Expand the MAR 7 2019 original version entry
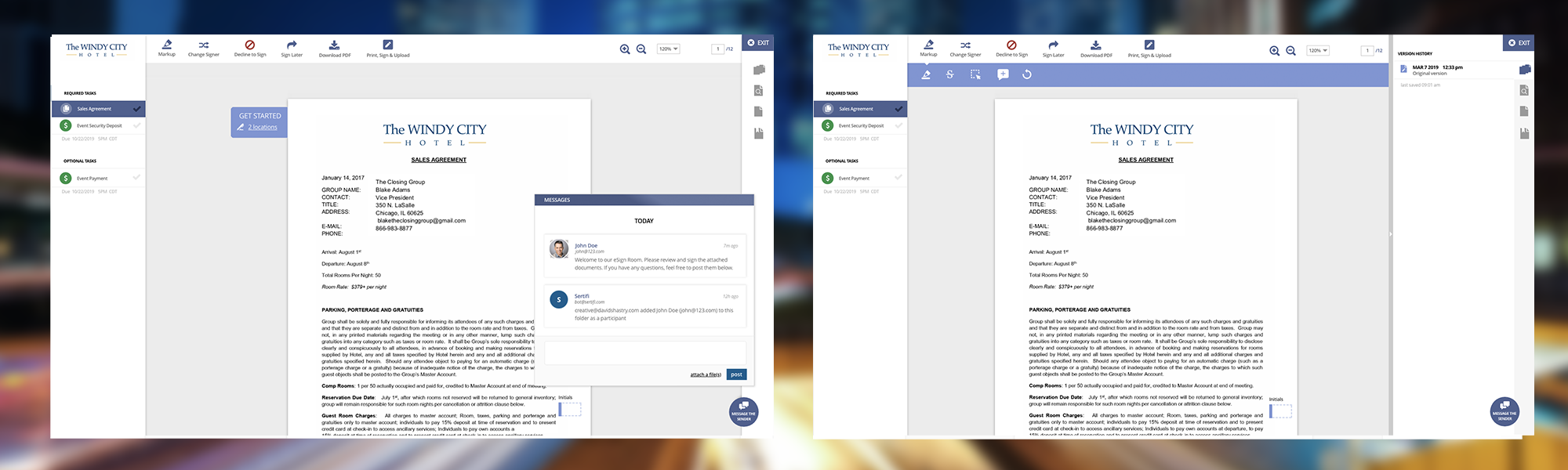1568x470 pixels. tap(1436, 70)
